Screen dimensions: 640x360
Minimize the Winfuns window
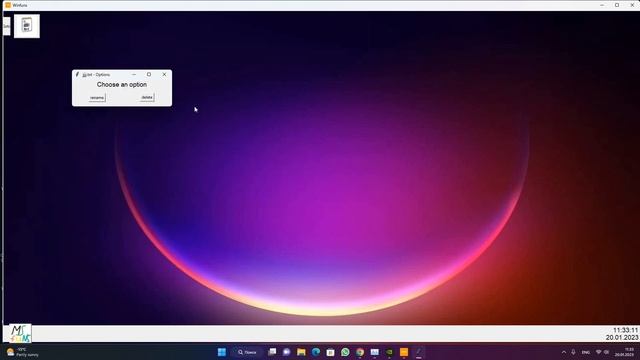click(x=602, y=5)
